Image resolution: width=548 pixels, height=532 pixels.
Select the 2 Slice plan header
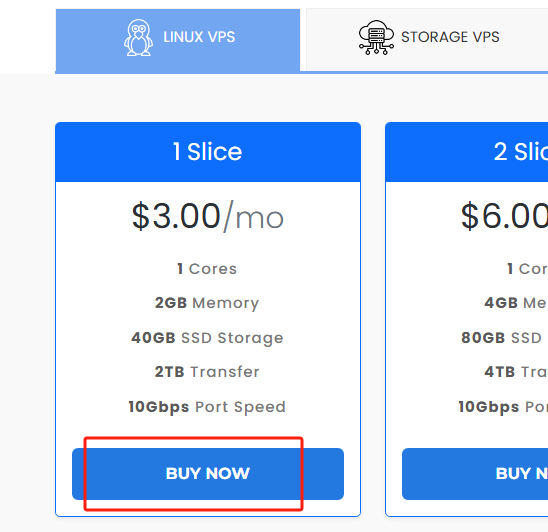pyautogui.click(x=467, y=152)
